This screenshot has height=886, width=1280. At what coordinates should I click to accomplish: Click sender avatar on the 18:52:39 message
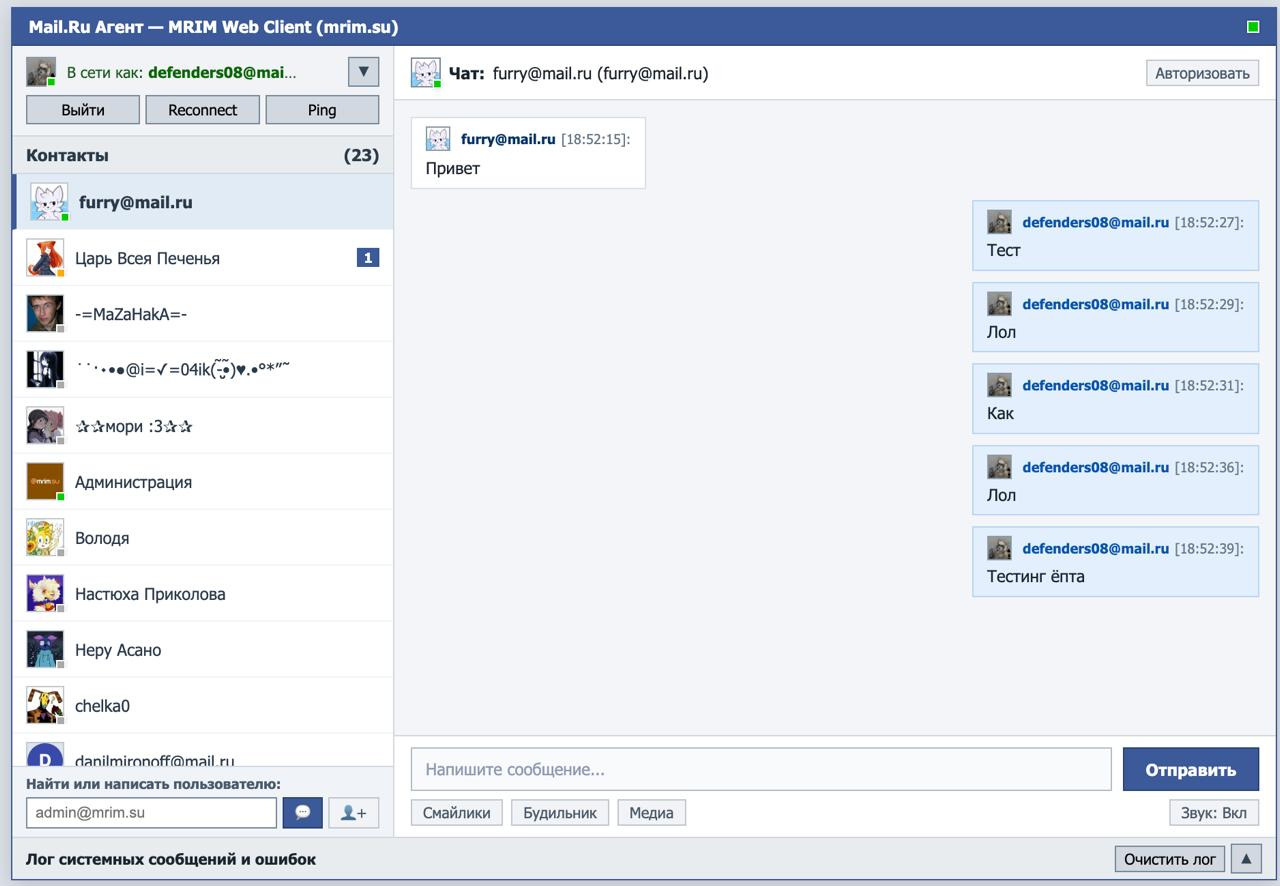pos(999,548)
